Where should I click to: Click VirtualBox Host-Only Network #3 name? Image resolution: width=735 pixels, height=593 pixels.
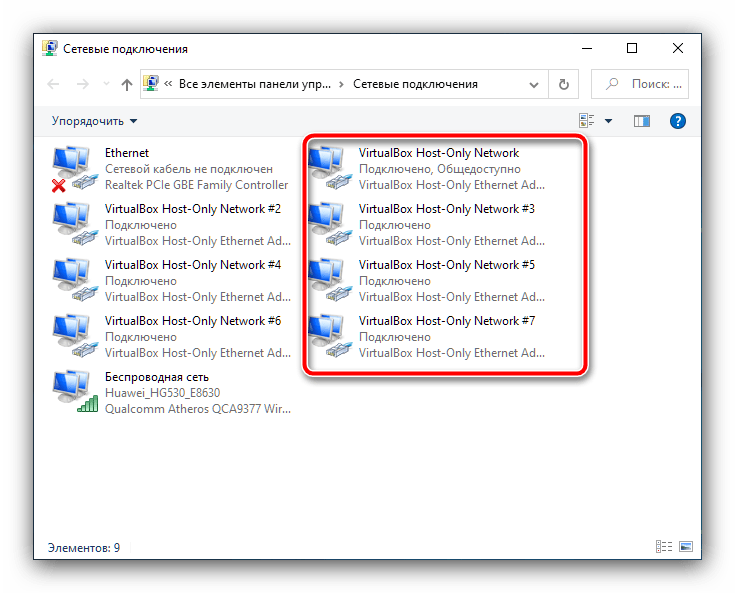coord(447,209)
